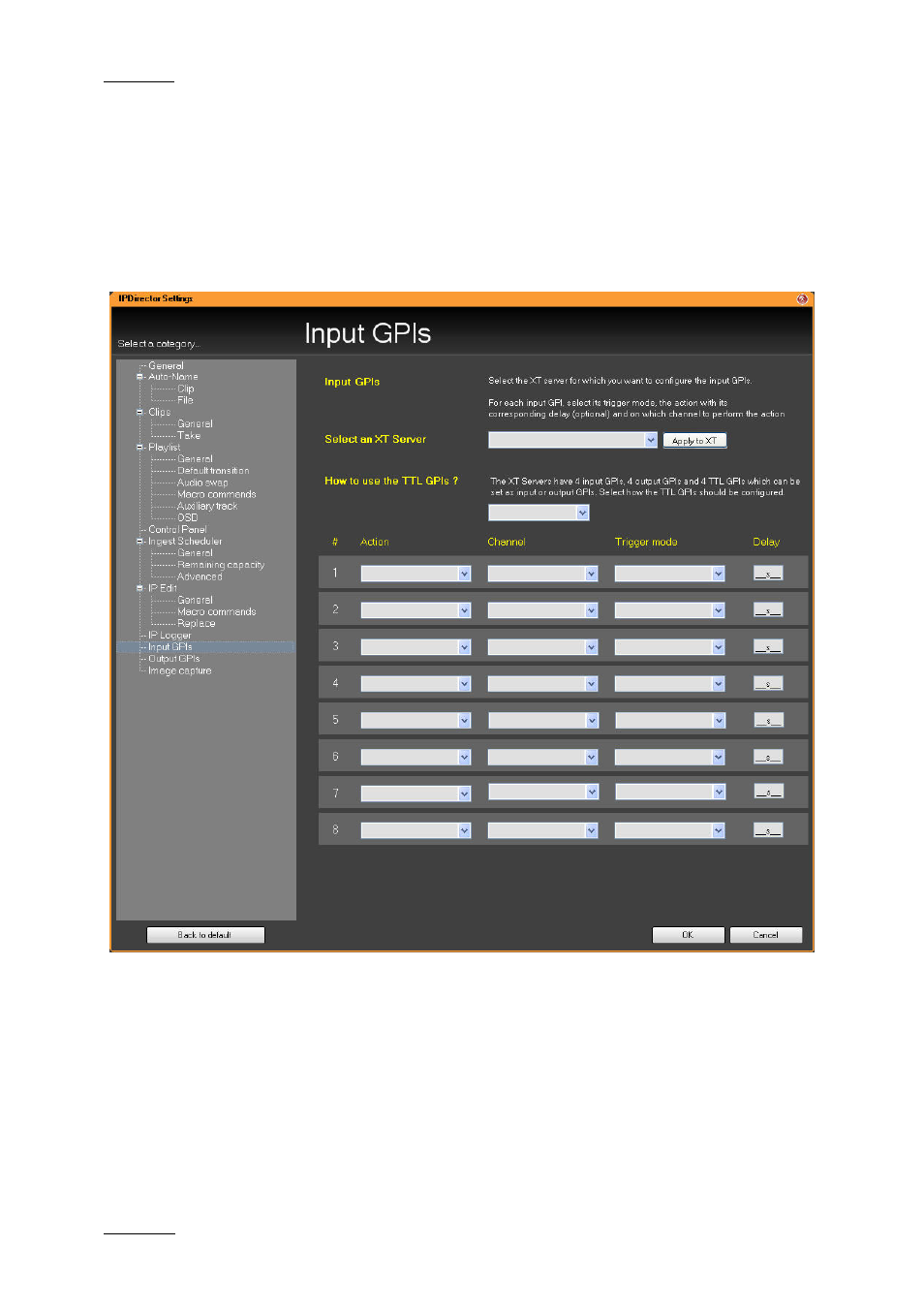Open the Action dropdown for GPI 1
924x1308 pixels.
tap(416, 574)
